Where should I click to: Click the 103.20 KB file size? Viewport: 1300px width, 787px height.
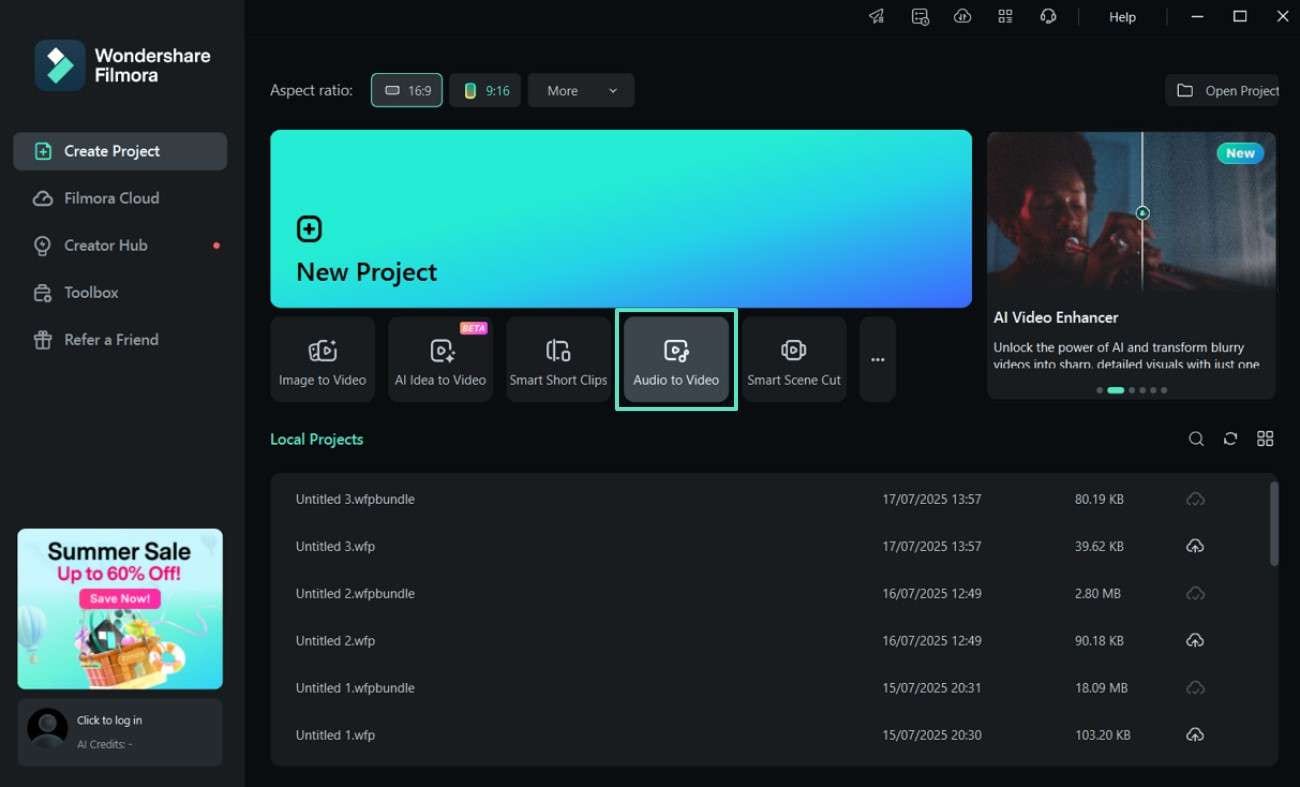1103,735
